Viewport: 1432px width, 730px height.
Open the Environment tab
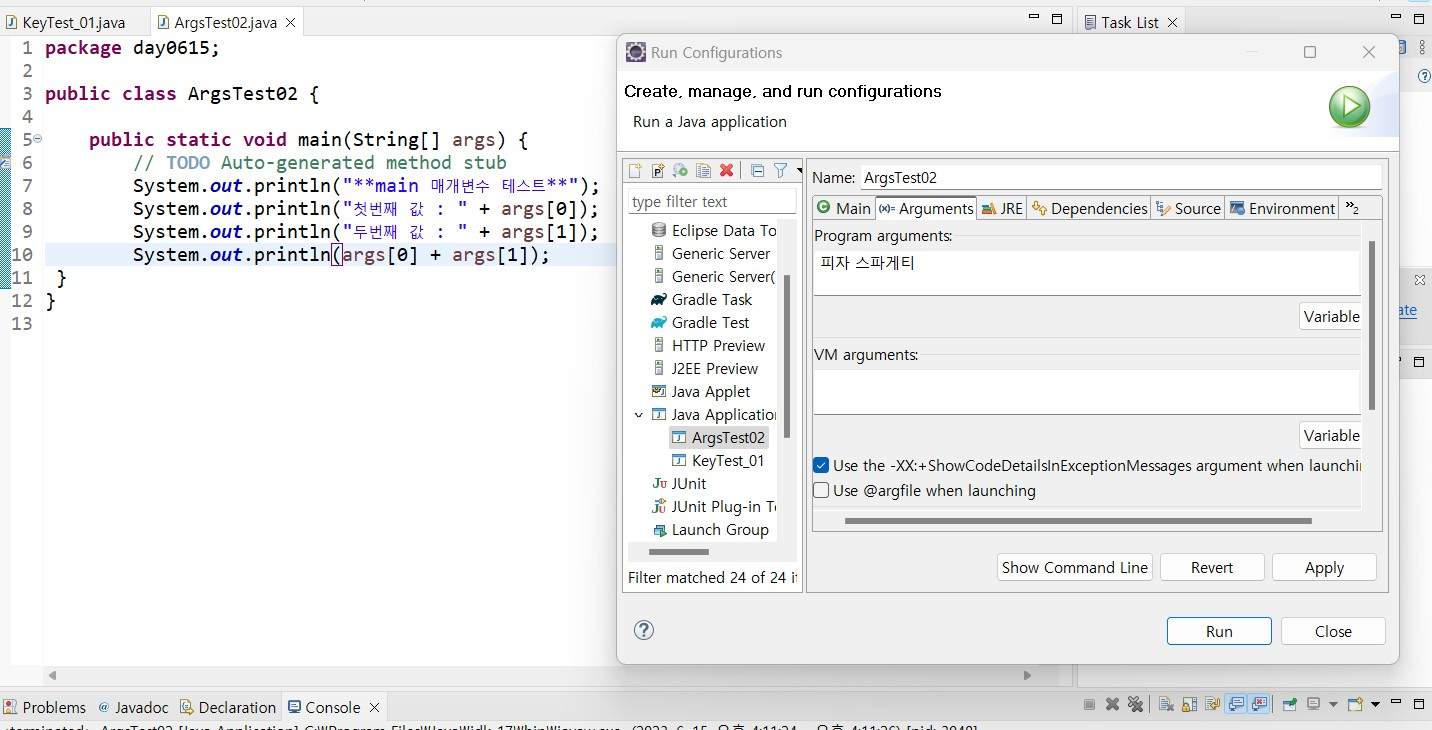pos(1282,208)
